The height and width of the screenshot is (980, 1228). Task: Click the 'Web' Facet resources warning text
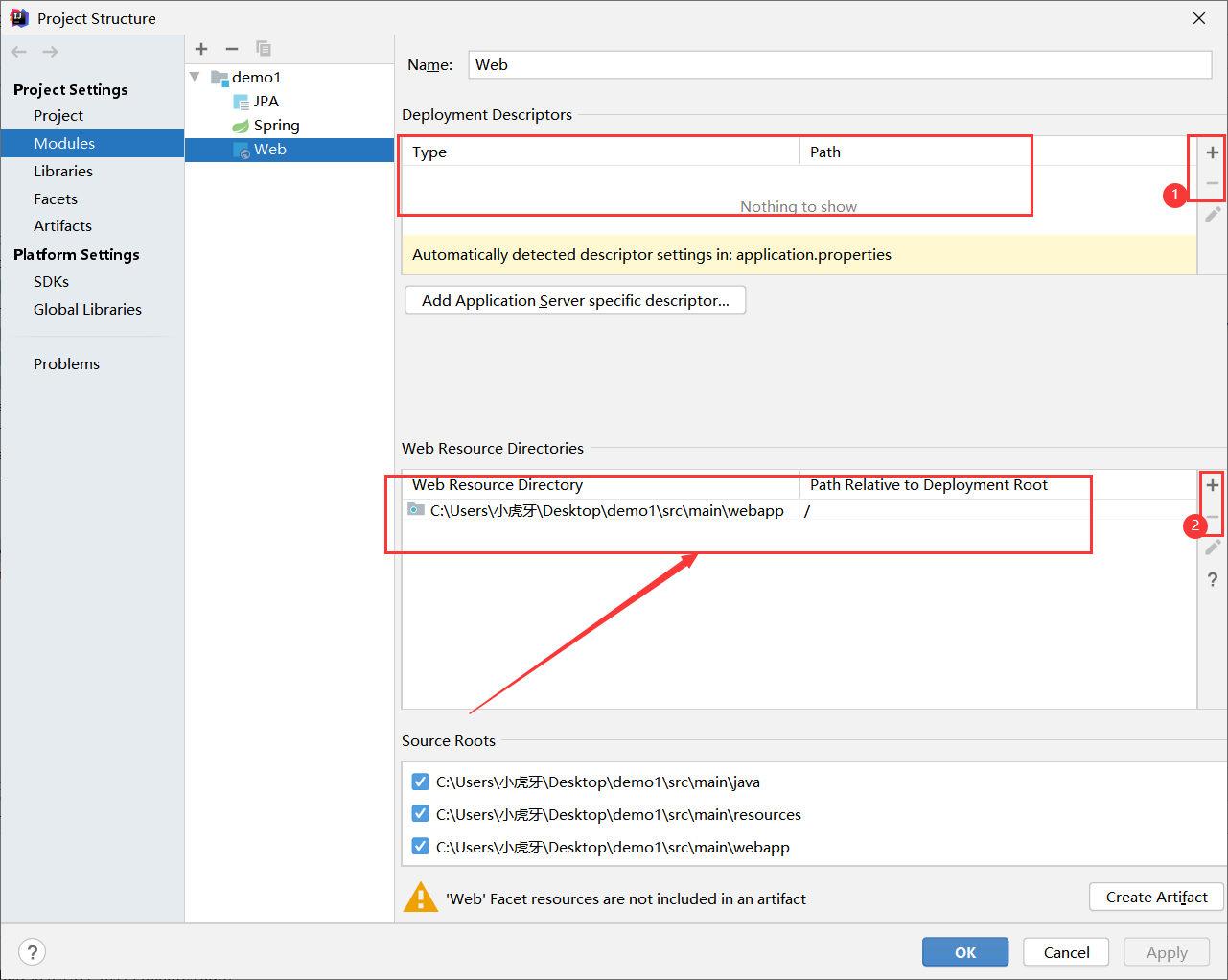pos(626,898)
